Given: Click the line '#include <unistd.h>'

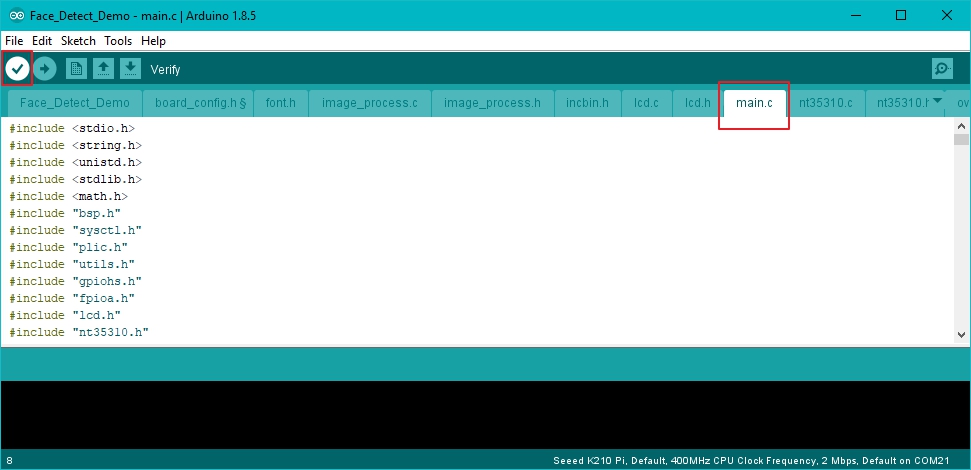Looking at the screenshot, I should (x=76, y=162).
